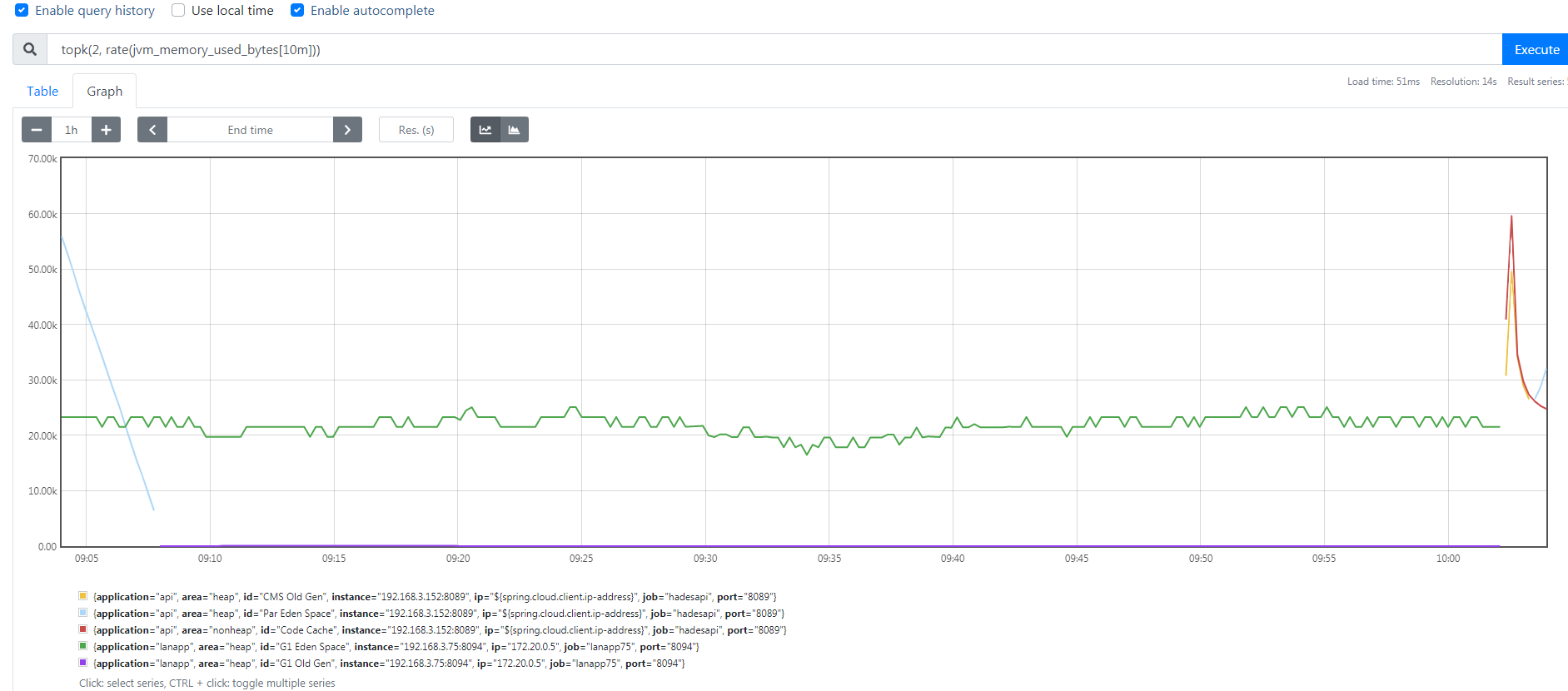Click the End time input field
1568x691 pixels.
250,130
